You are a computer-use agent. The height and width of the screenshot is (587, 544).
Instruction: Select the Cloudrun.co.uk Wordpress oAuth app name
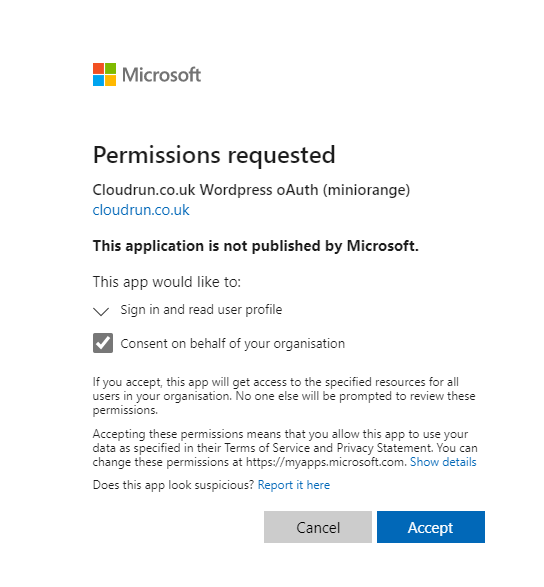click(x=251, y=190)
